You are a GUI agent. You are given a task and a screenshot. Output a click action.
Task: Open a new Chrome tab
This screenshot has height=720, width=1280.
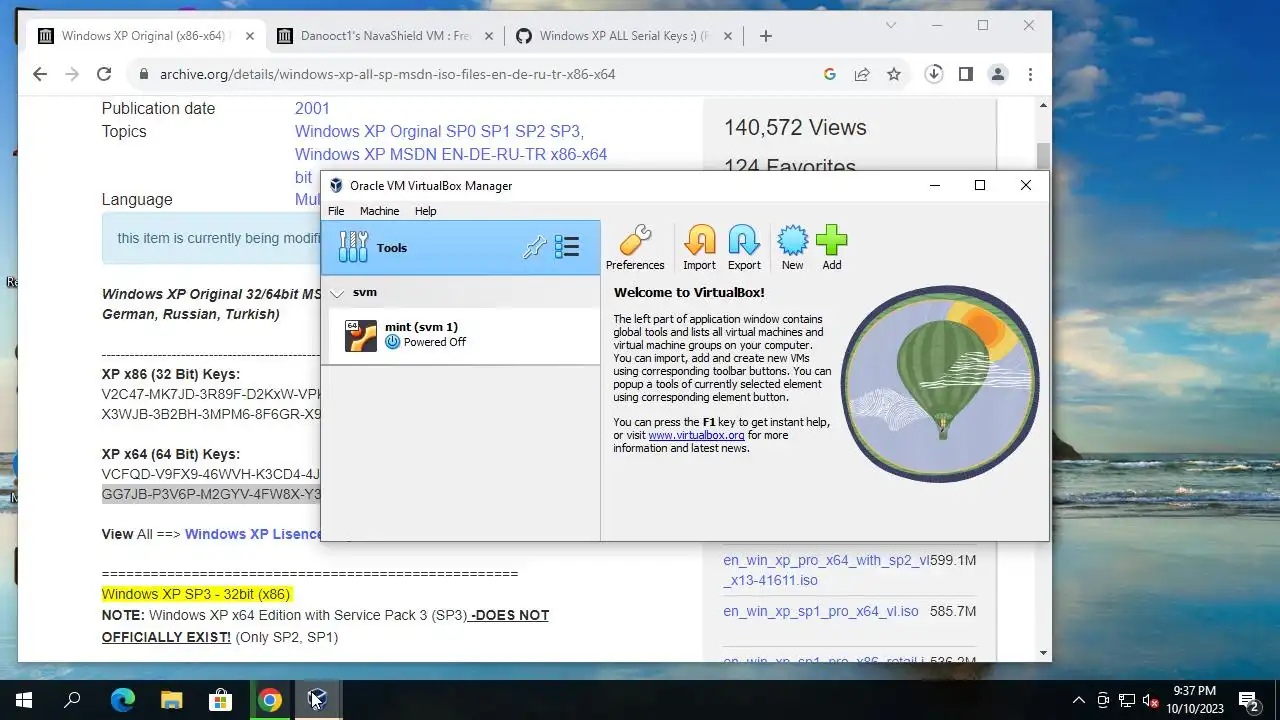(x=765, y=36)
